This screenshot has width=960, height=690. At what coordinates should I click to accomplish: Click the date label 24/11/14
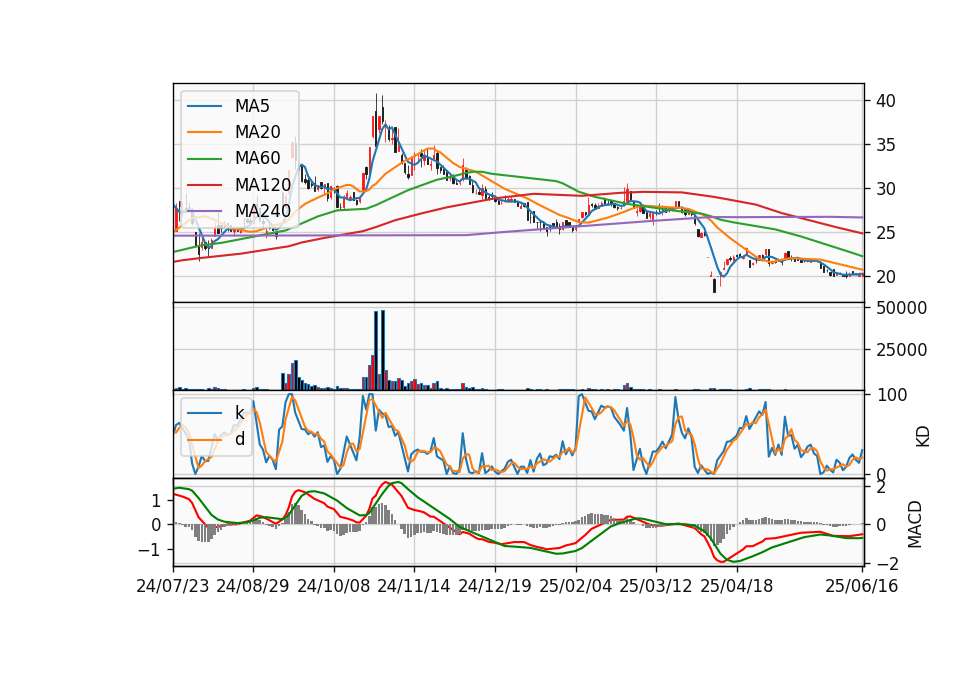(x=414, y=587)
